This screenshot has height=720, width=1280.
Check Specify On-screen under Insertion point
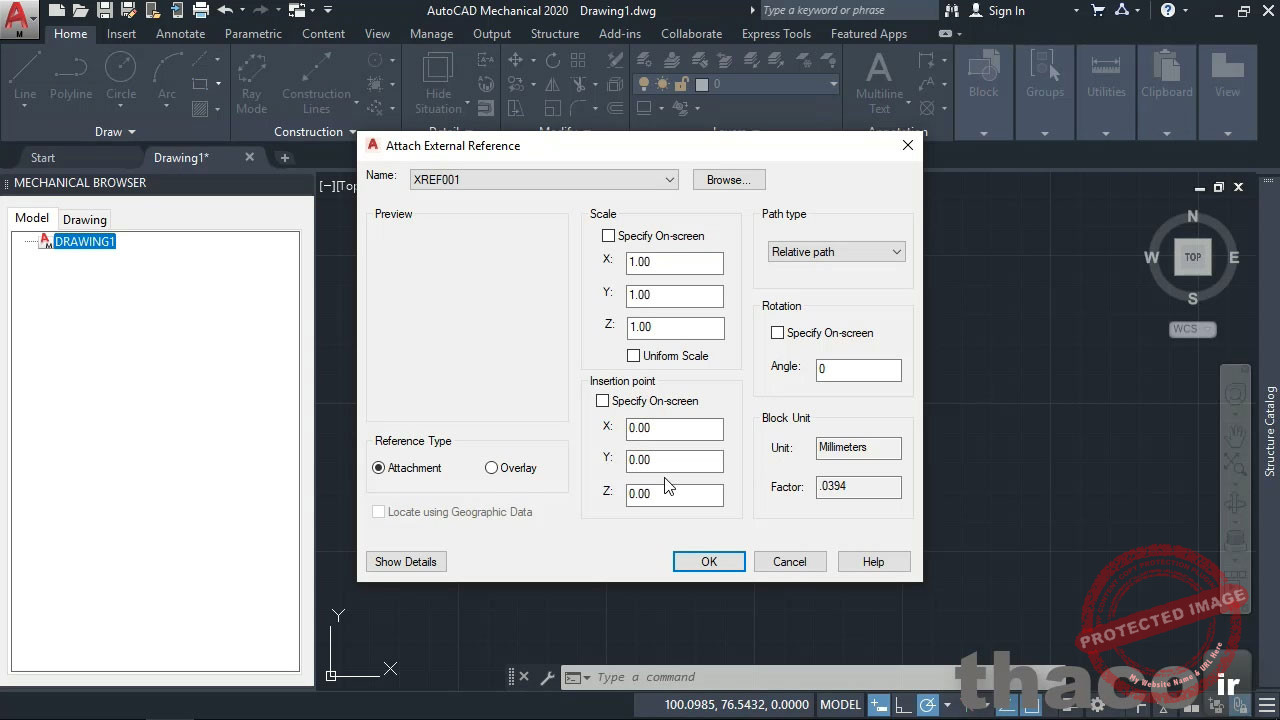603,400
